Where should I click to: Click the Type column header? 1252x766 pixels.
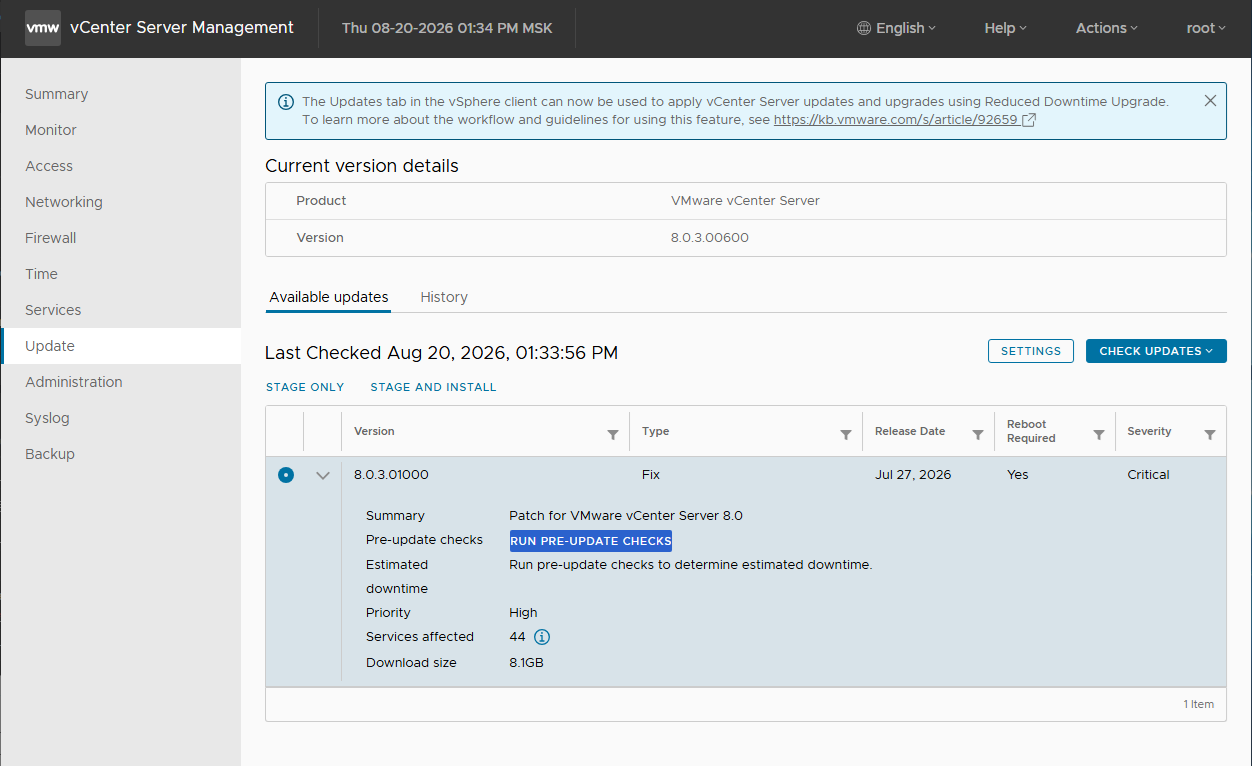point(655,431)
